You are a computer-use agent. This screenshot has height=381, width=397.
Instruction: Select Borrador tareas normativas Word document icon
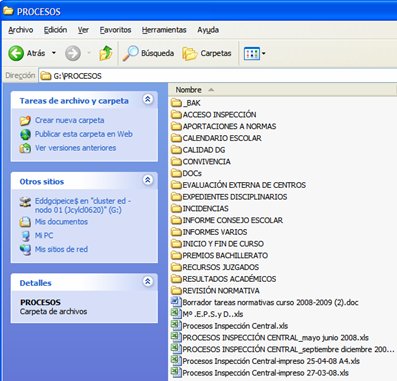[176, 302]
